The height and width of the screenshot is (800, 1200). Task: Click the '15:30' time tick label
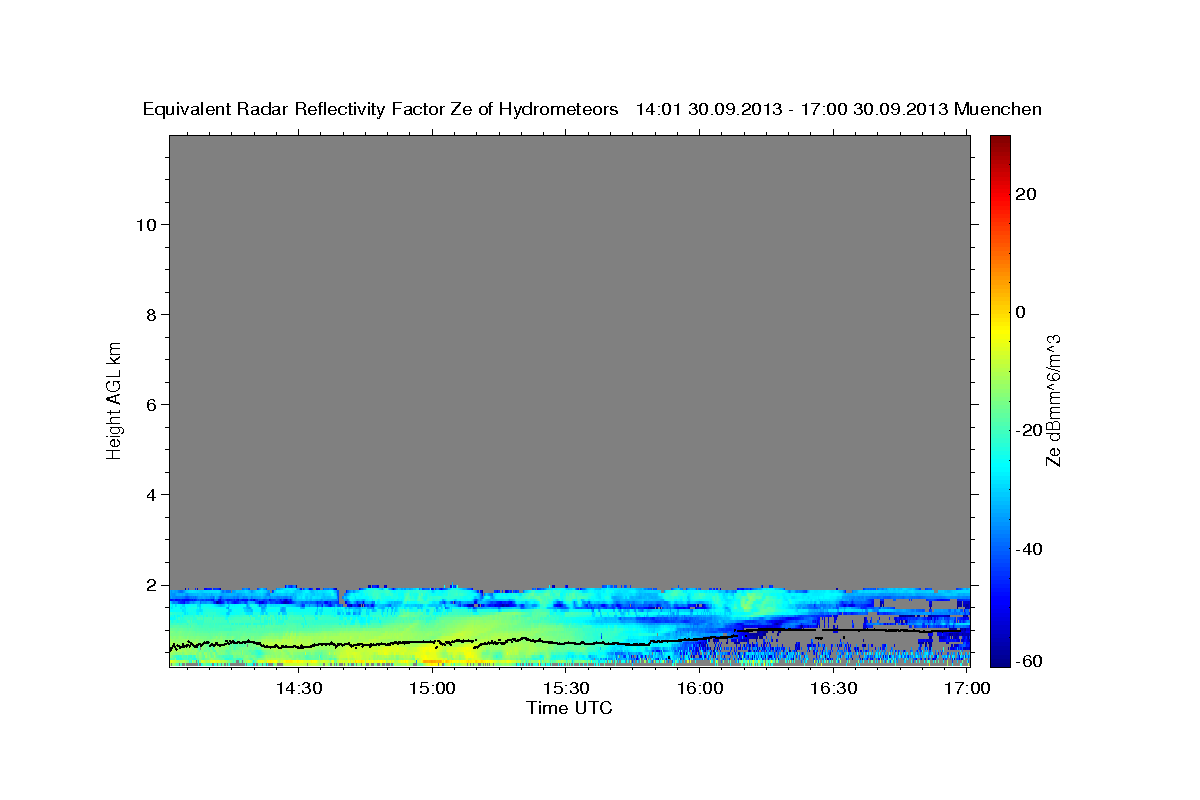click(x=566, y=688)
